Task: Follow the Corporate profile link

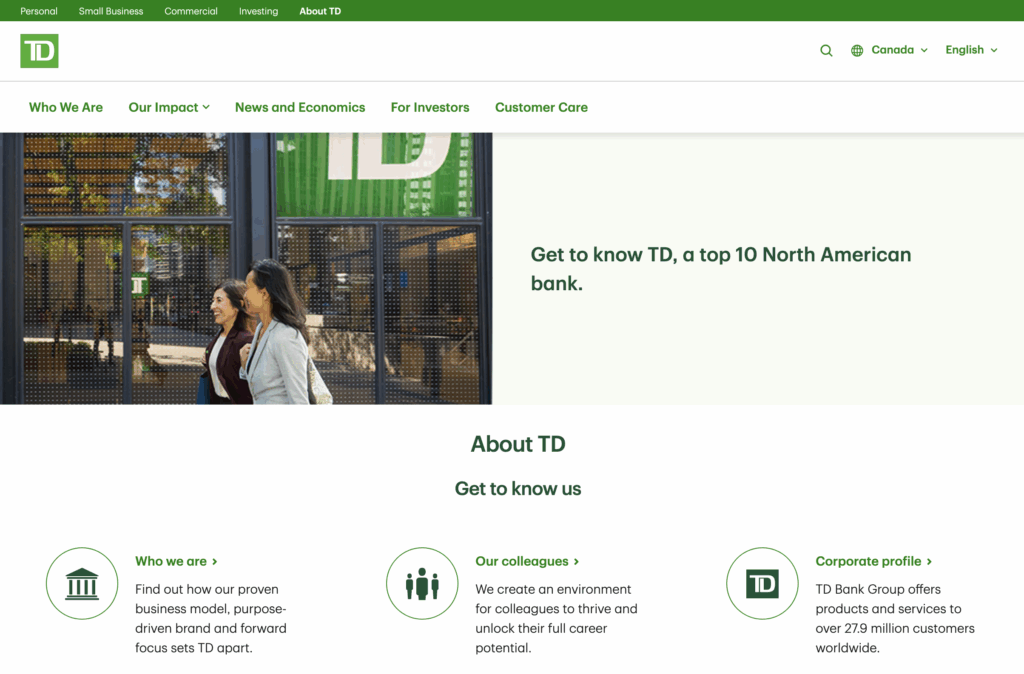Action: coord(874,561)
